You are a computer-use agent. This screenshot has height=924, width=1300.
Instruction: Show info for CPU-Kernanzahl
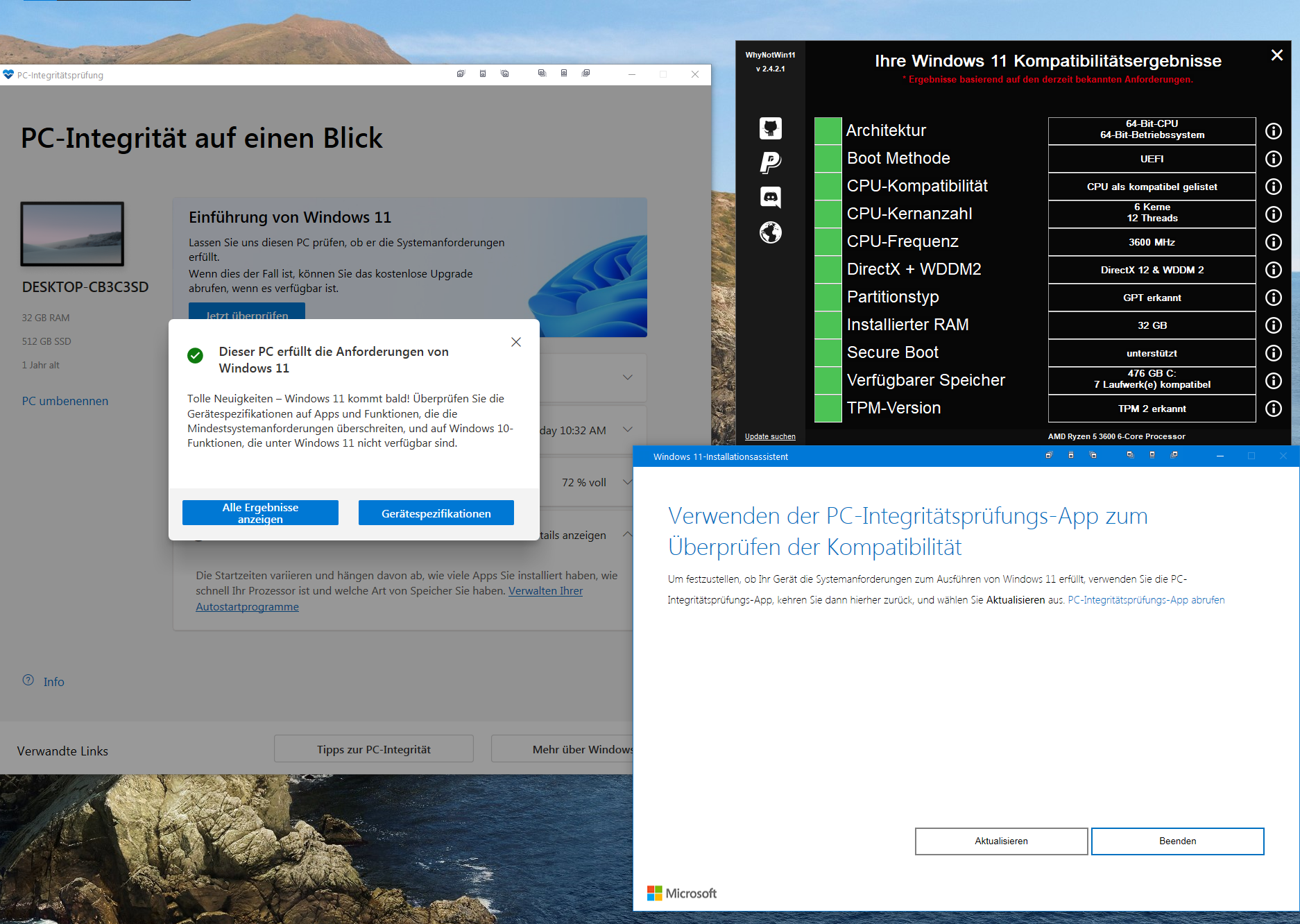[1274, 214]
